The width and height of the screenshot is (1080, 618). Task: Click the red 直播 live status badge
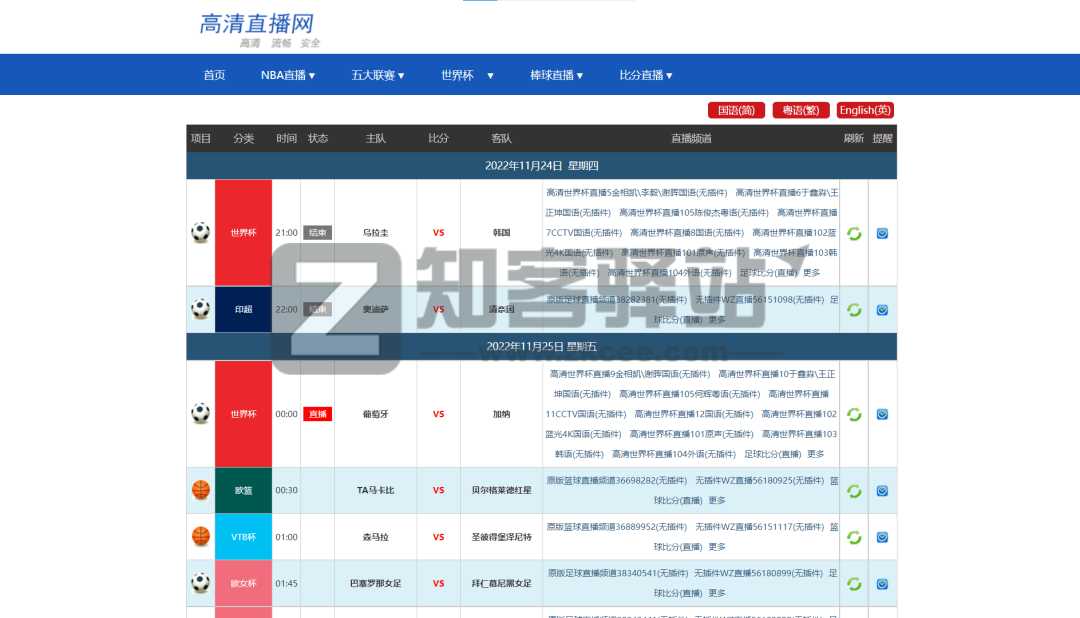click(x=317, y=413)
